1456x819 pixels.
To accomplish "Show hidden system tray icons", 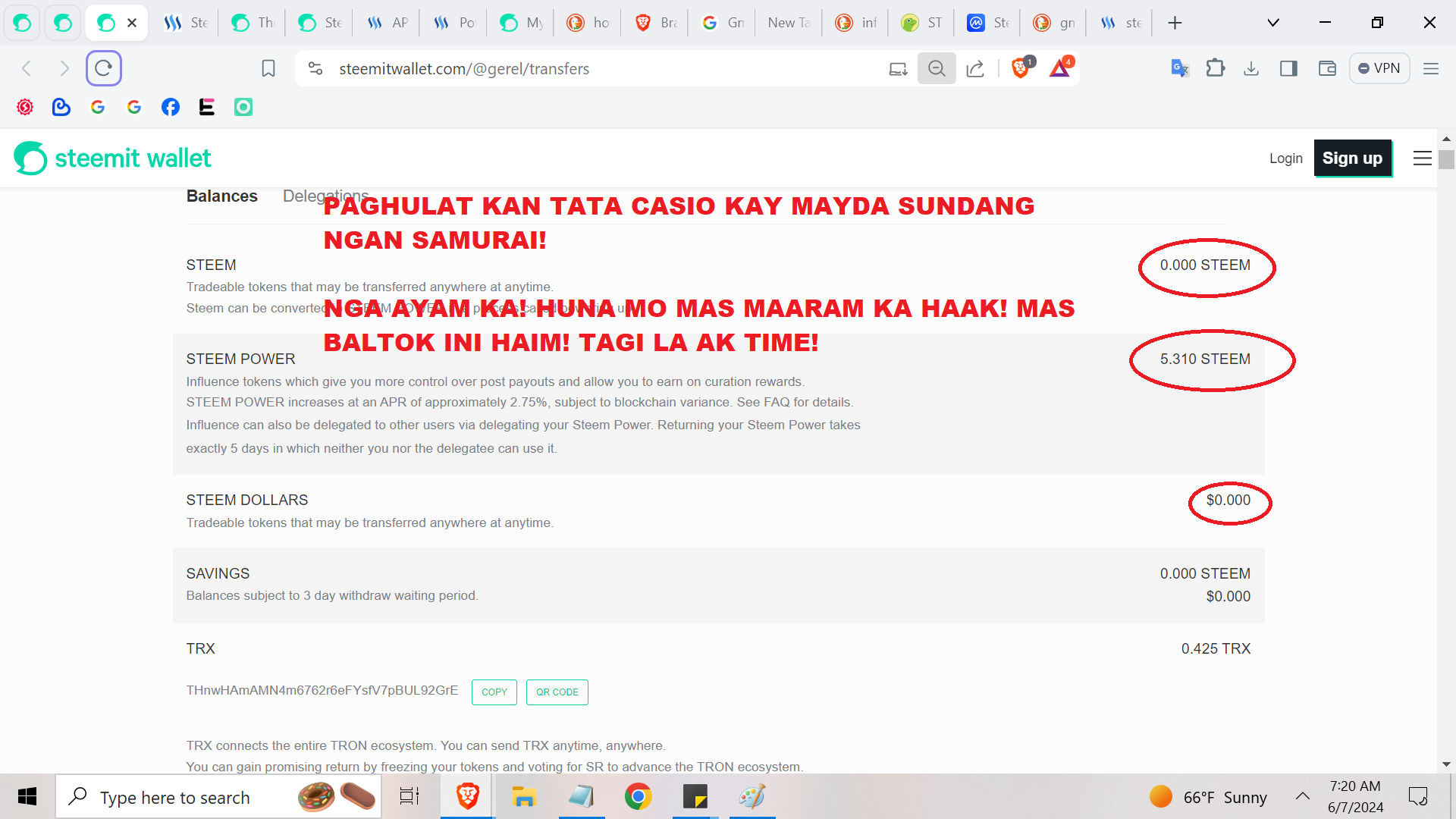I will pyautogui.click(x=1303, y=796).
